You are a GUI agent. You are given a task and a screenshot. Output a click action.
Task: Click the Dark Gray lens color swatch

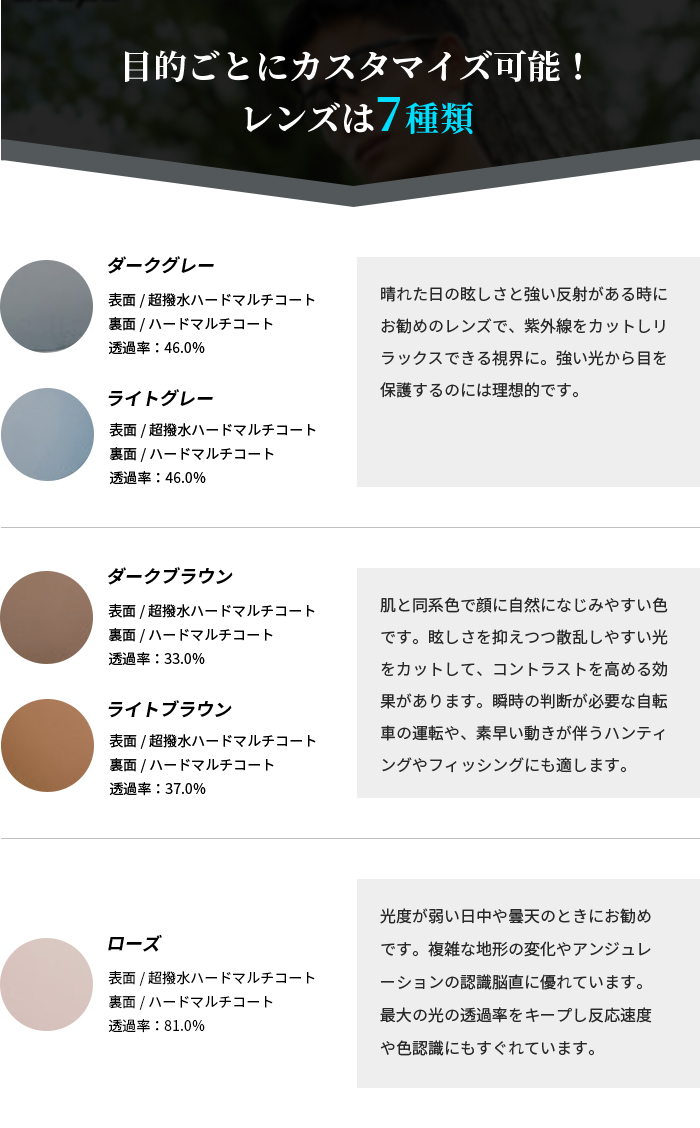47,306
